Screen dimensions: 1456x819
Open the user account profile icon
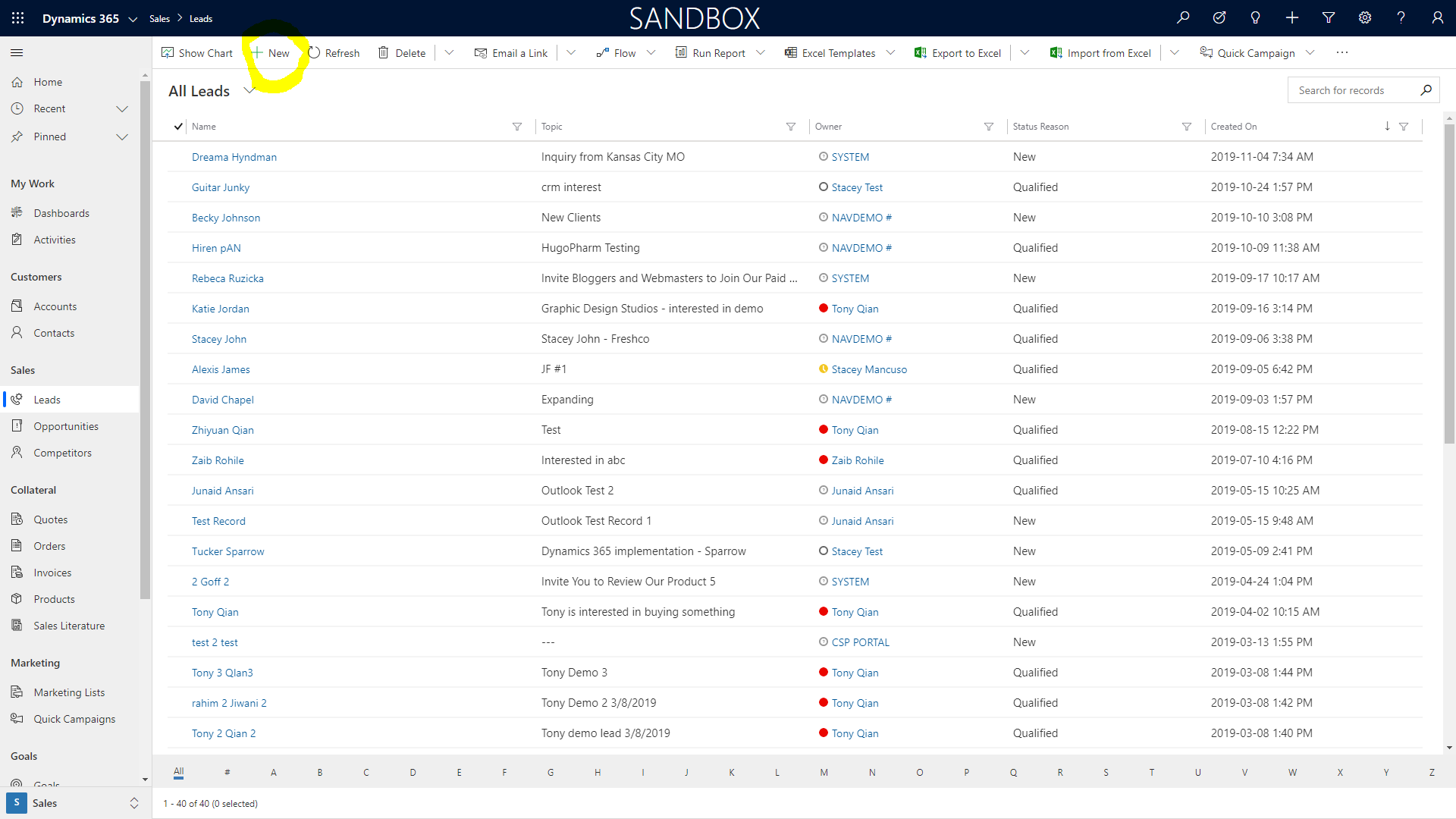1438,18
